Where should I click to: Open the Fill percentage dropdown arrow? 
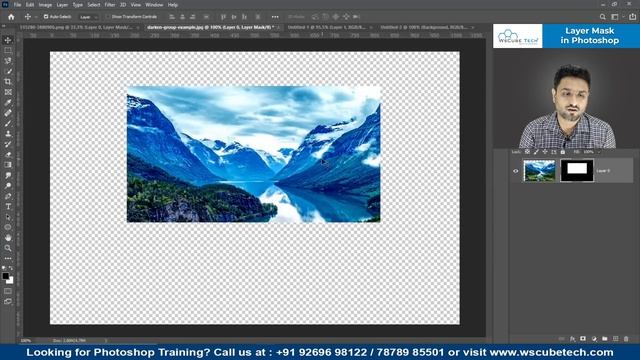(x=599, y=152)
